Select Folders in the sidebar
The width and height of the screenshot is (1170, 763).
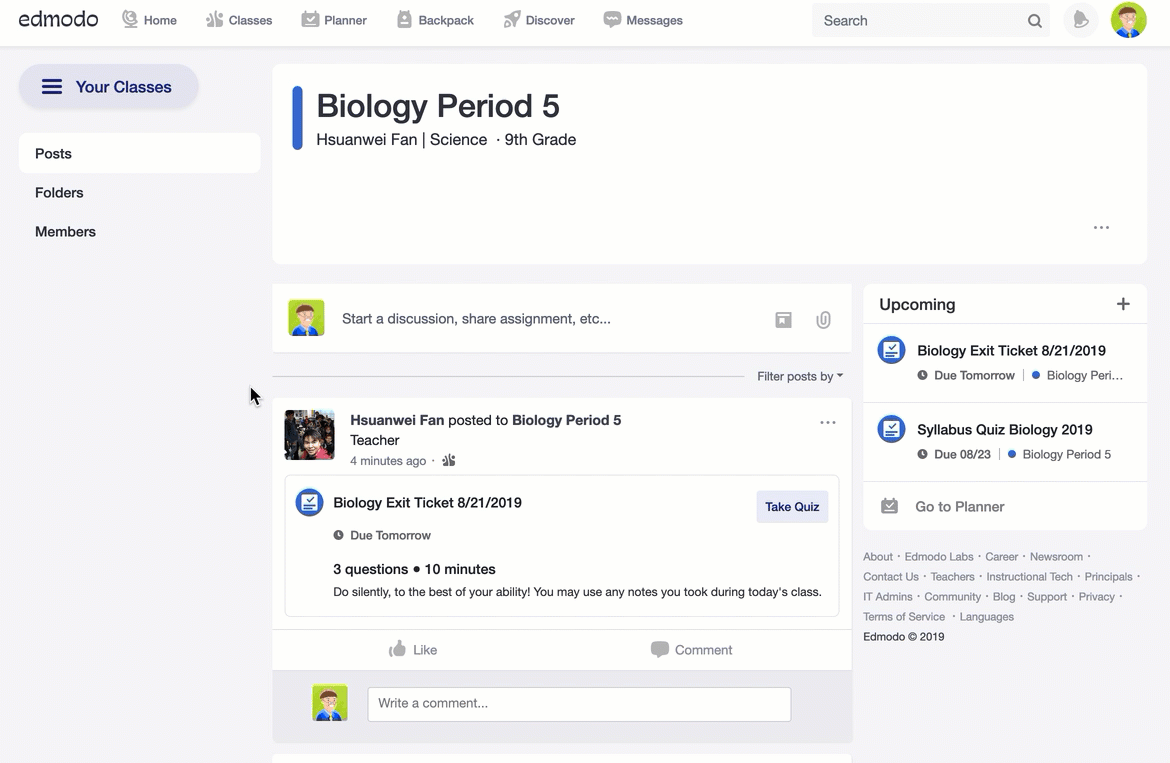coord(59,192)
